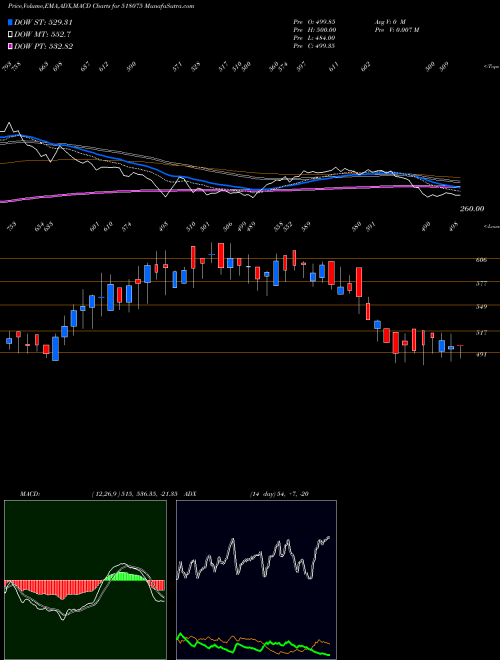
Task: Click the 'Pre C: 499.35' value
Action: point(314,46)
